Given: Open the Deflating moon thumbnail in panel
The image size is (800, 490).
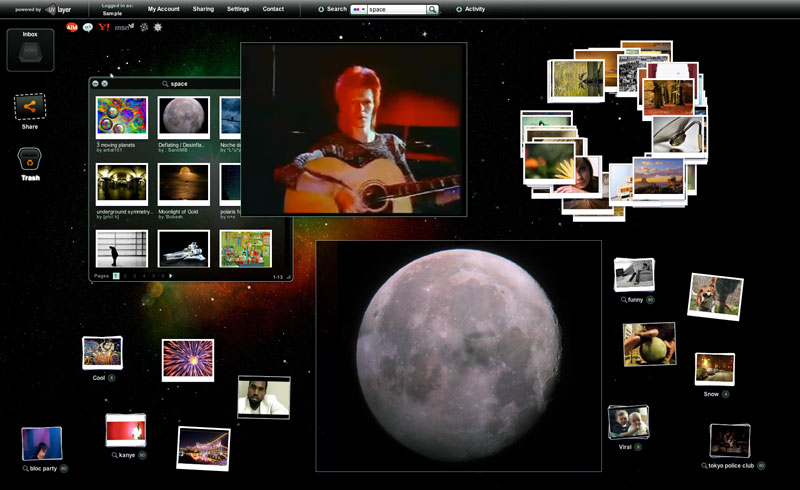Looking at the screenshot, I should [x=184, y=117].
